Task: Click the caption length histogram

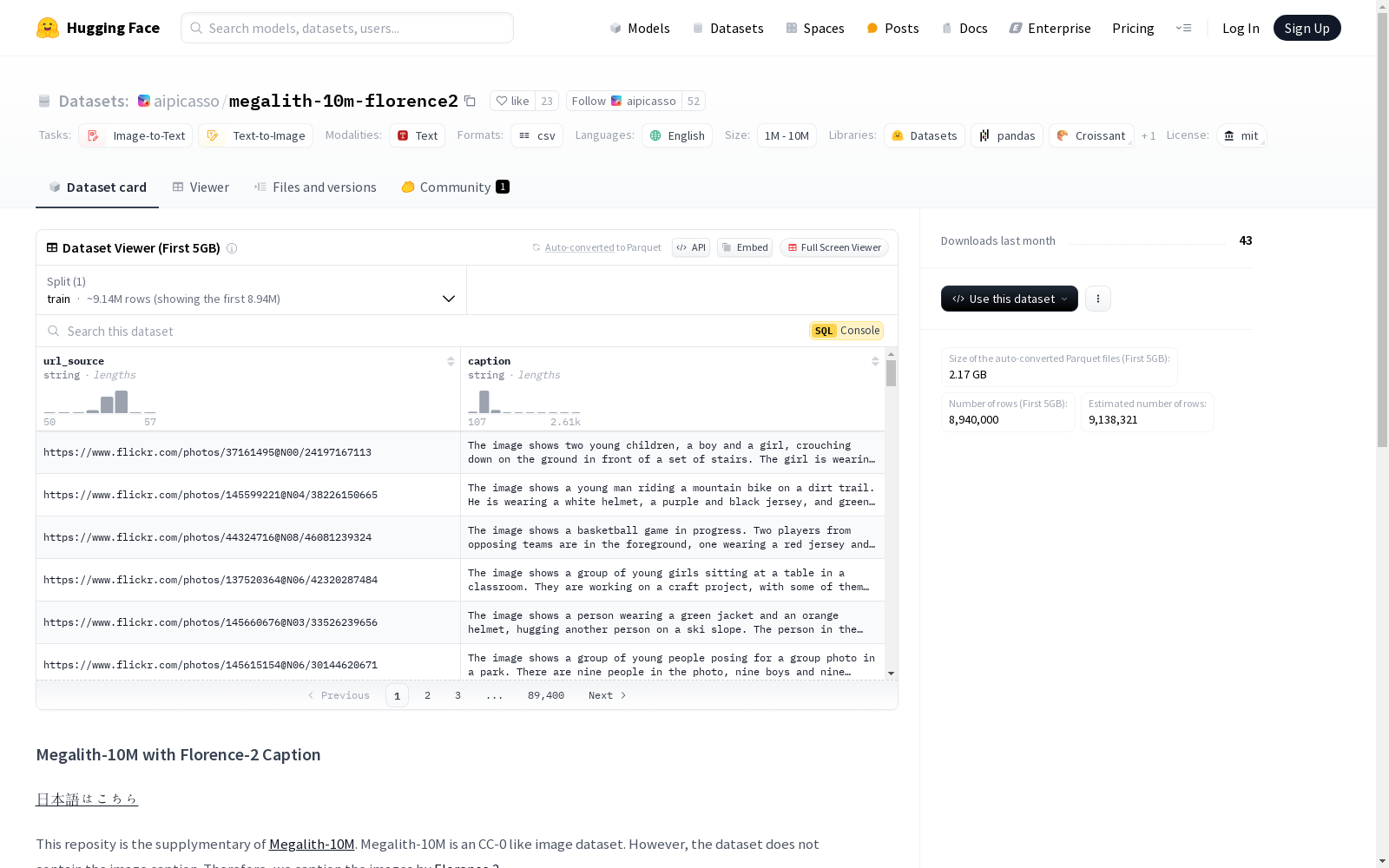Action: pyautogui.click(x=524, y=401)
